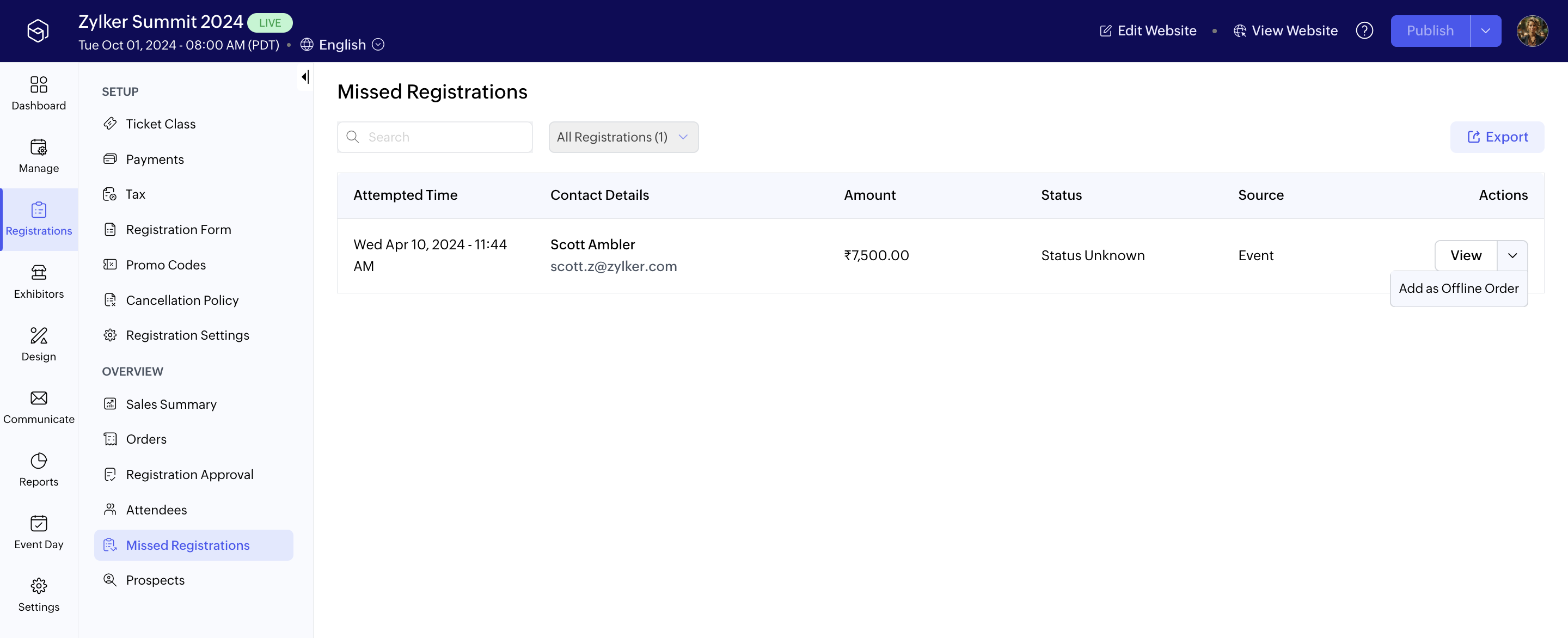
Task: Open the Settings gear icon
Action: [x=38, y=586]
